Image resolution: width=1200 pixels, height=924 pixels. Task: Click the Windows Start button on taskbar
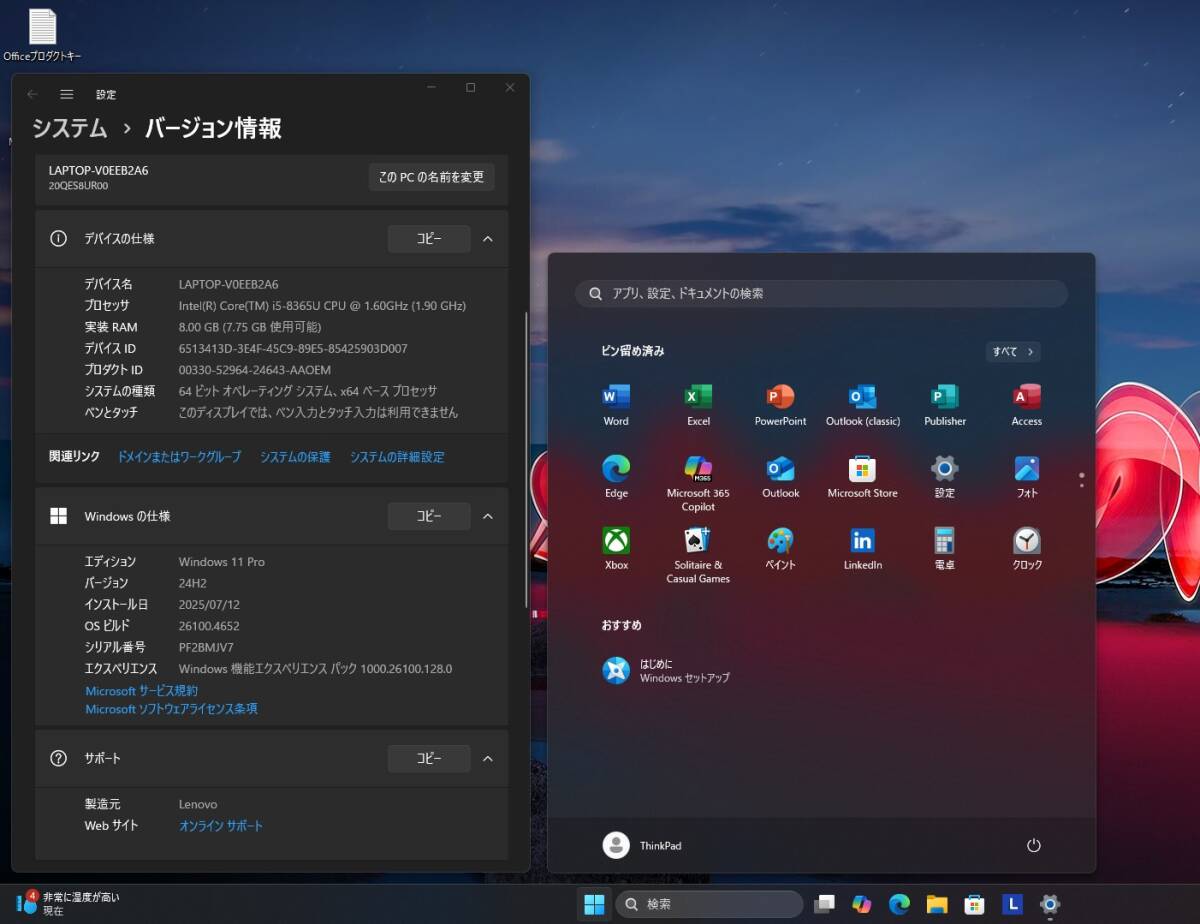tap(594, 904)
